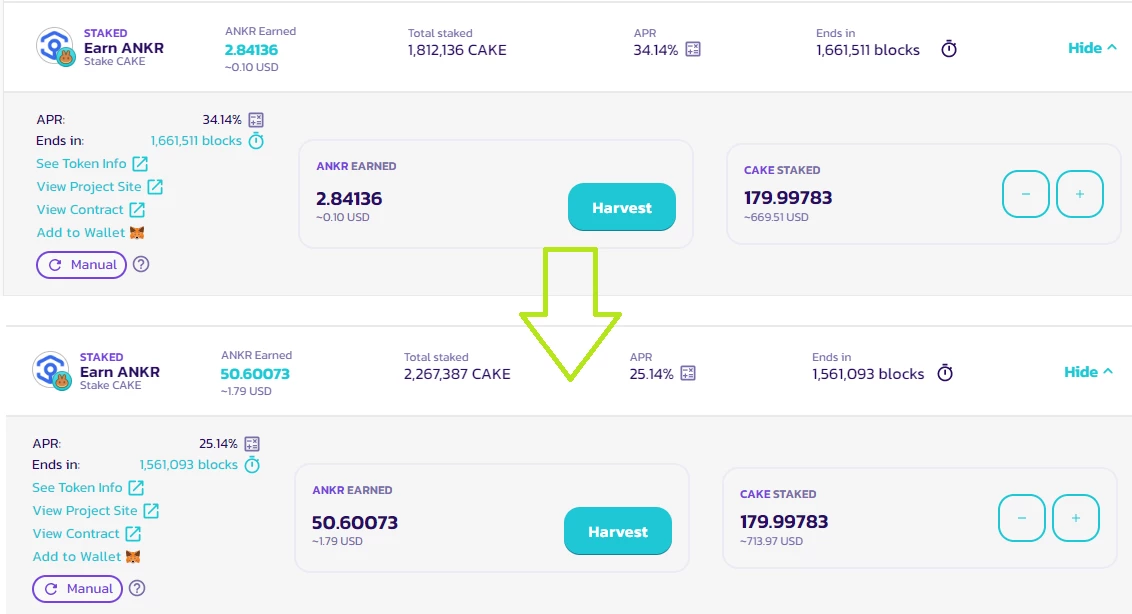This screenshot has width=1132, height=614.
Task: Harvest 2.84136 ANKR earned
Action: click(622, 207)
